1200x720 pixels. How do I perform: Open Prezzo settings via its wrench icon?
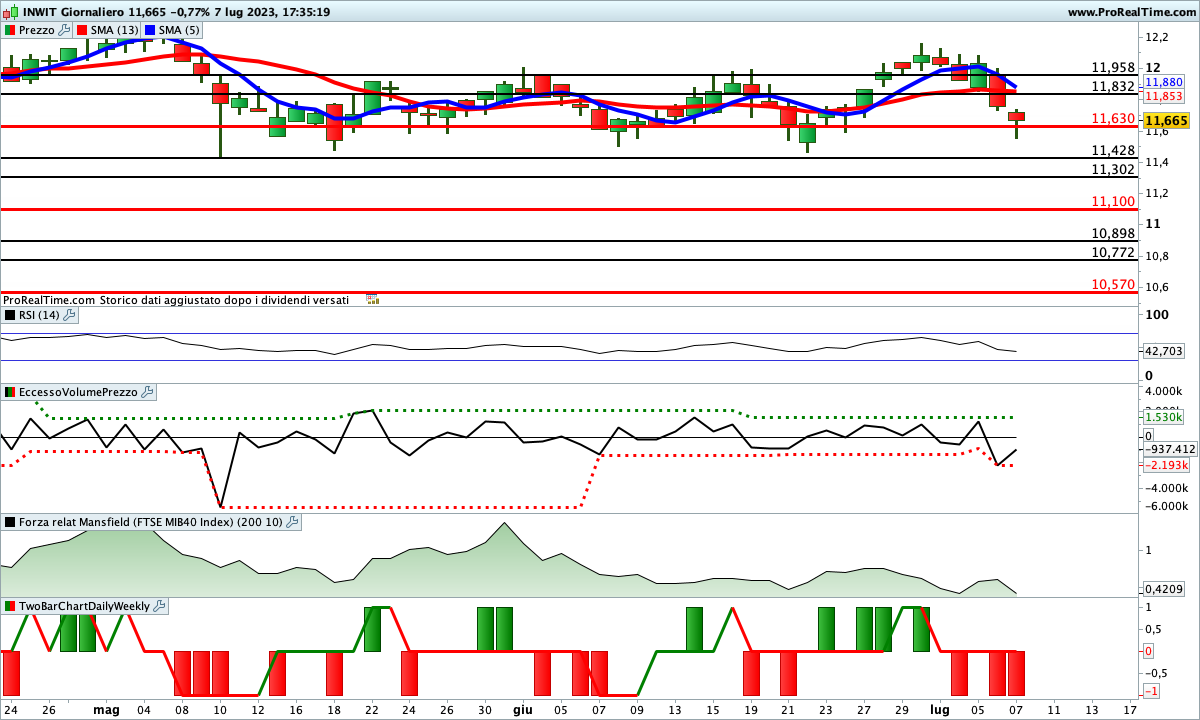64,31
